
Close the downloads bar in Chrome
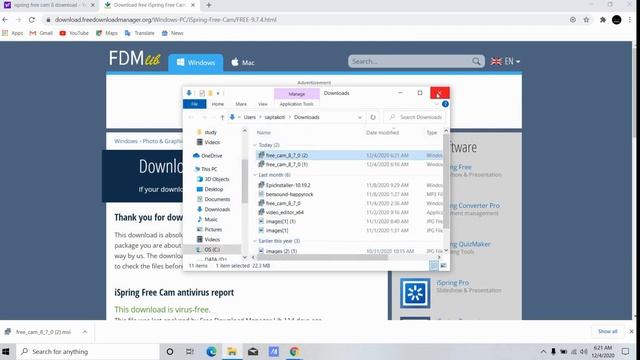point(631,331)
